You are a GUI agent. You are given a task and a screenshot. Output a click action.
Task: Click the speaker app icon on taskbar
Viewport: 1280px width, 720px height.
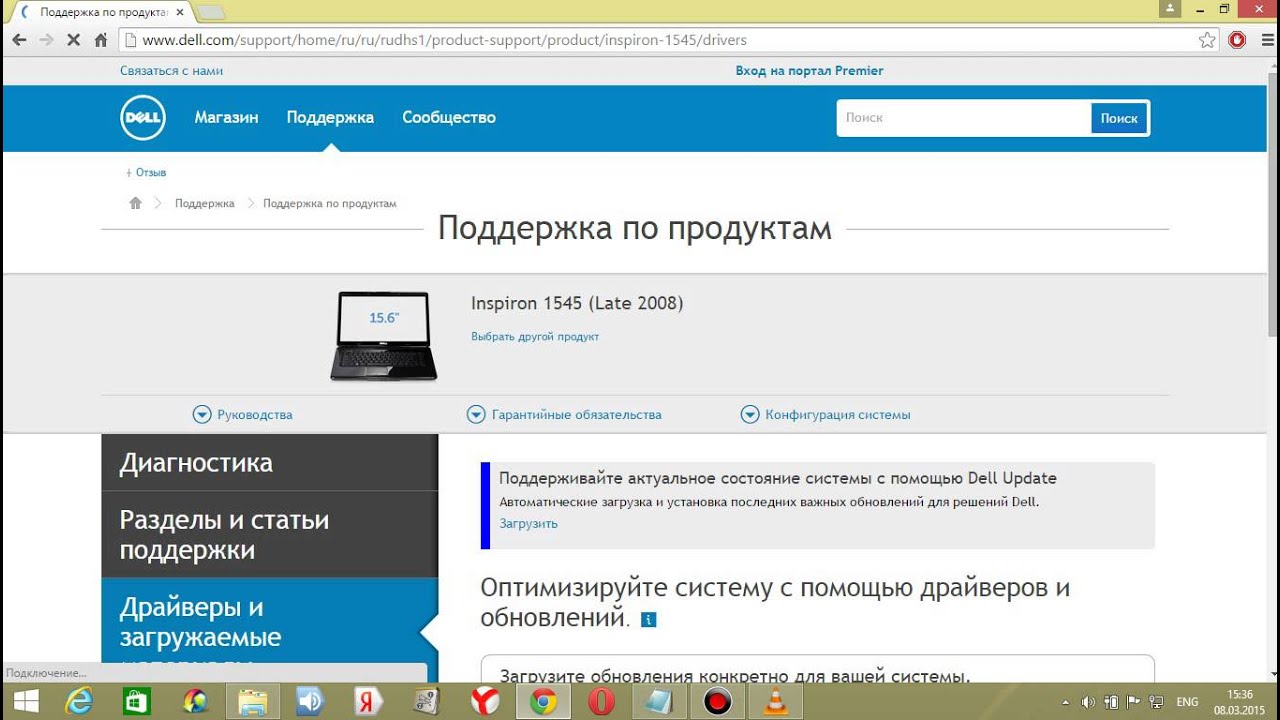(x=311, y=702)
